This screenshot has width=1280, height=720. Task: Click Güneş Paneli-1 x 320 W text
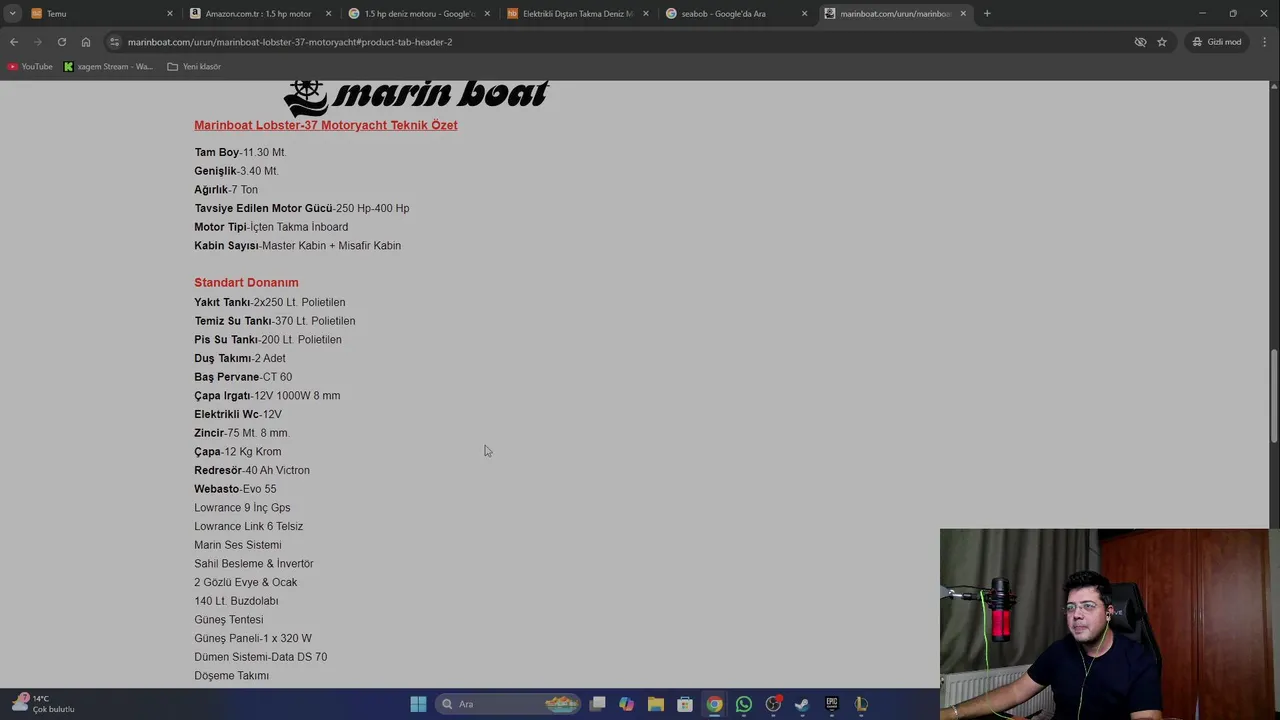[x=253, y=638]
